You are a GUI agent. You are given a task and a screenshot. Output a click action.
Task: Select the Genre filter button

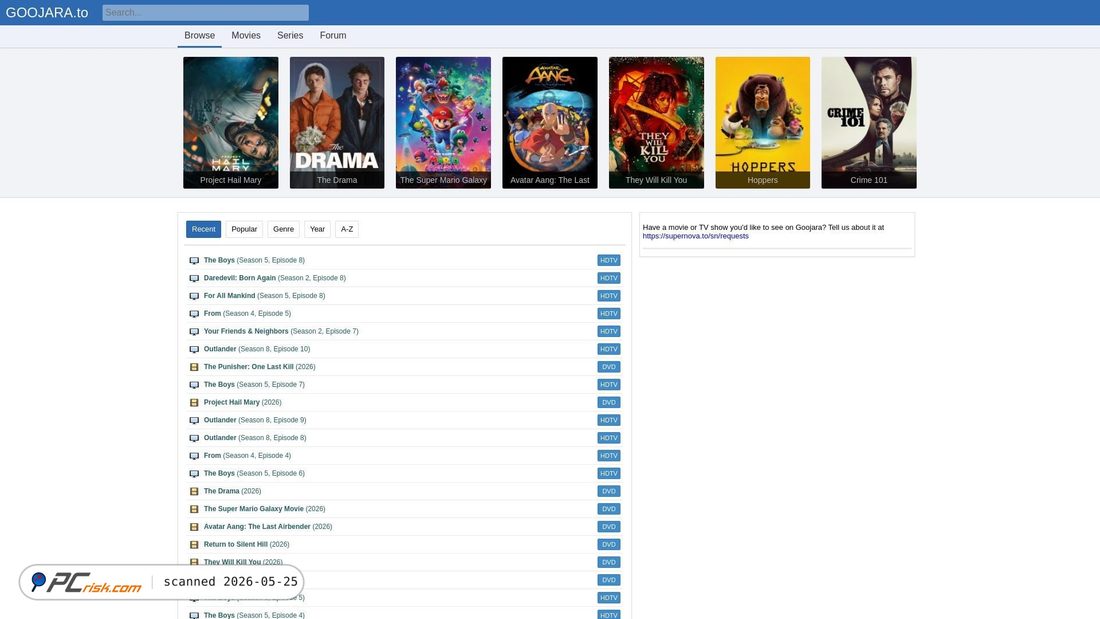point(283,229)
